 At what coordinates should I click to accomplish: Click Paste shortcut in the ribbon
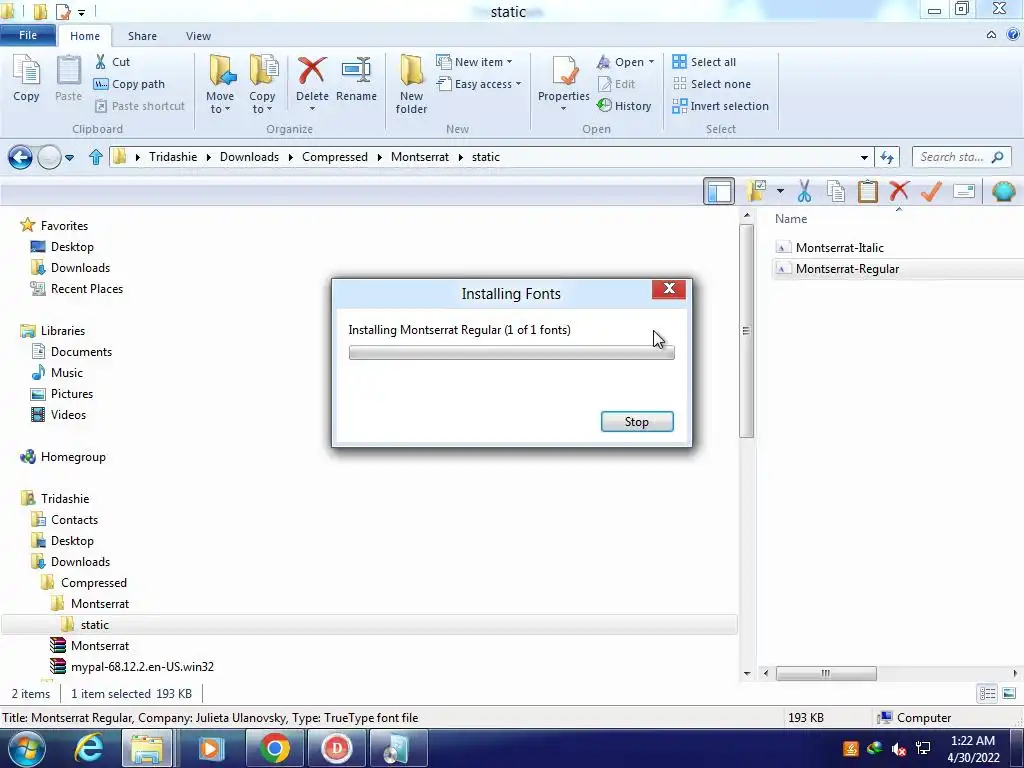click(140, 106)
